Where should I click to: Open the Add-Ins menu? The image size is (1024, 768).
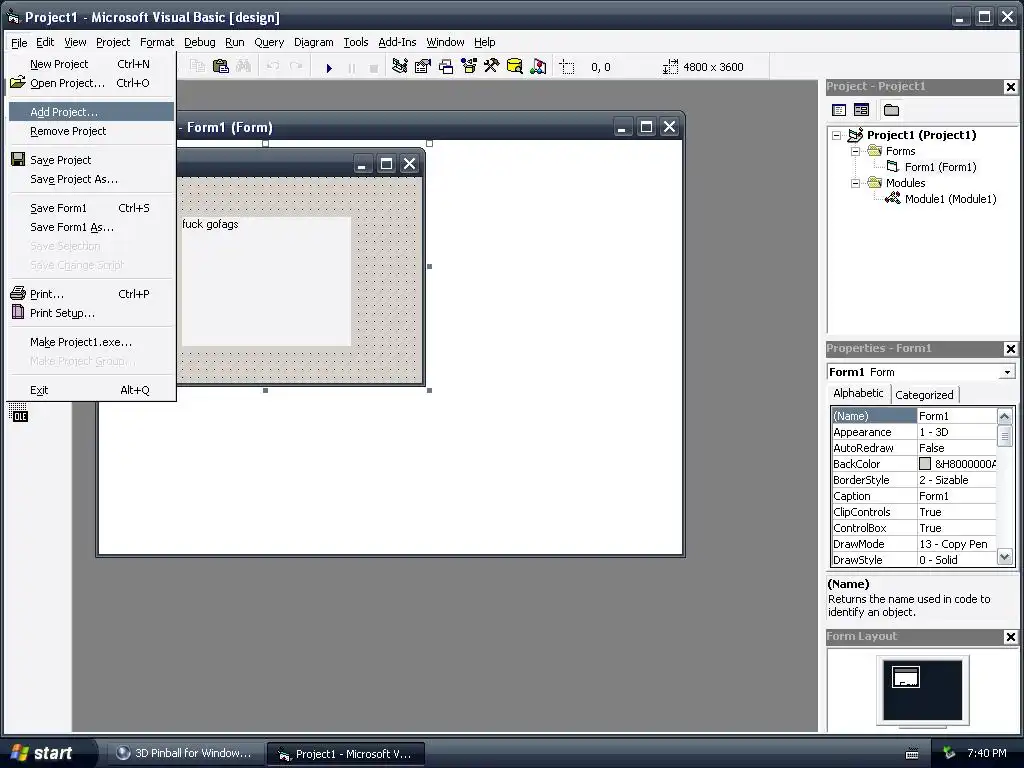tap(397, 42)
